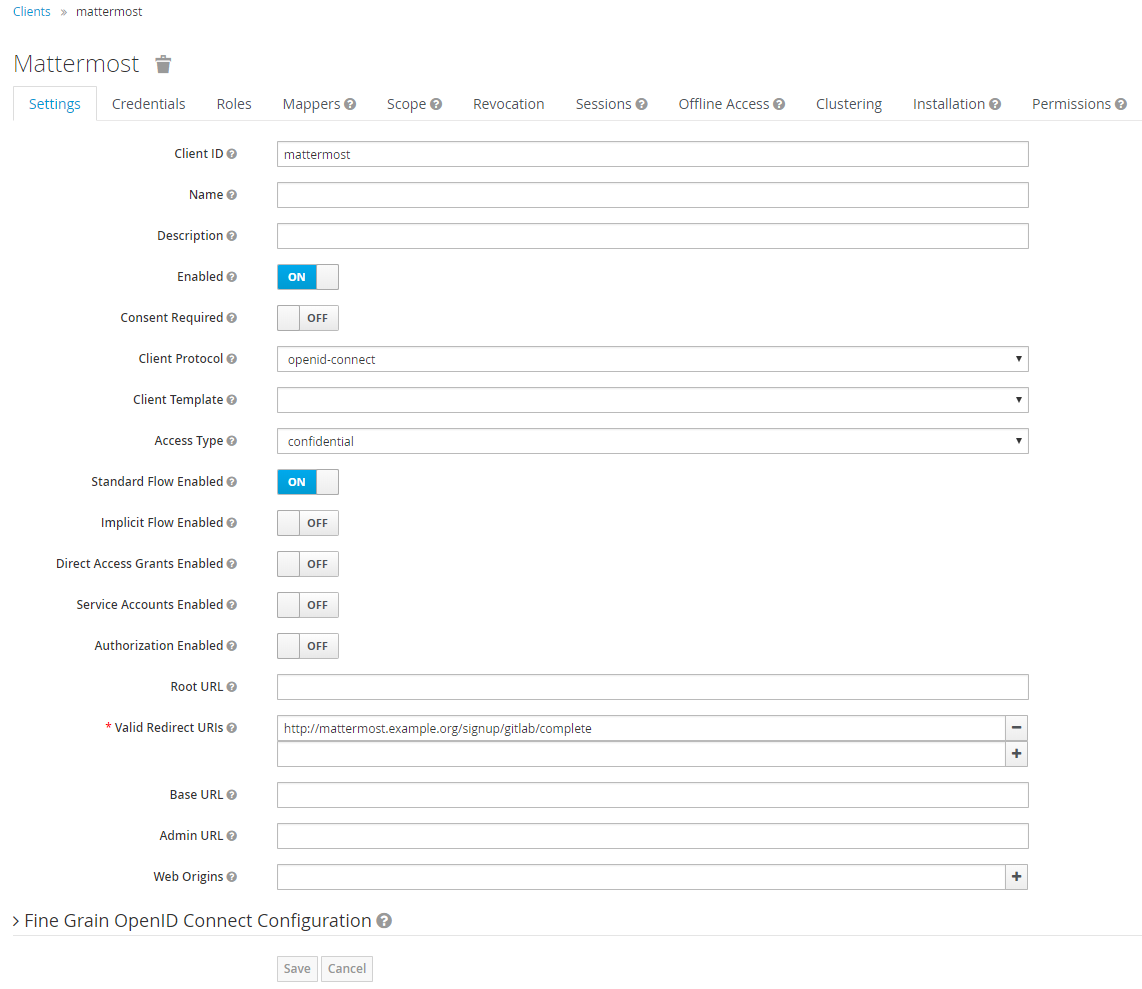Remove the gitlab redirect URI using minus icon
The height and width of the screenshot is (989, 1142).
(1016, 727)
